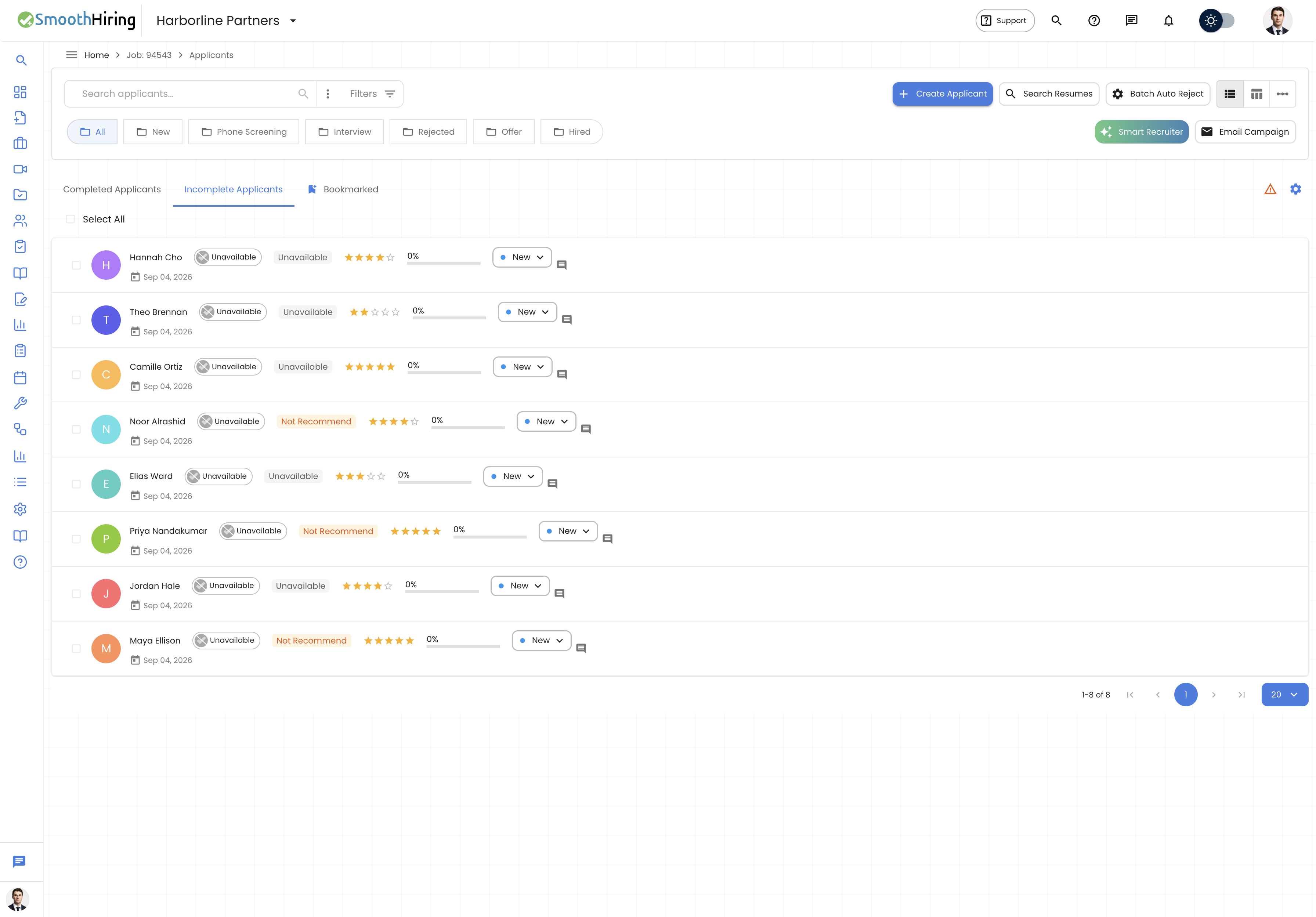Click the Create Applicant button
1316x917 pixels.
pos(942,94)
